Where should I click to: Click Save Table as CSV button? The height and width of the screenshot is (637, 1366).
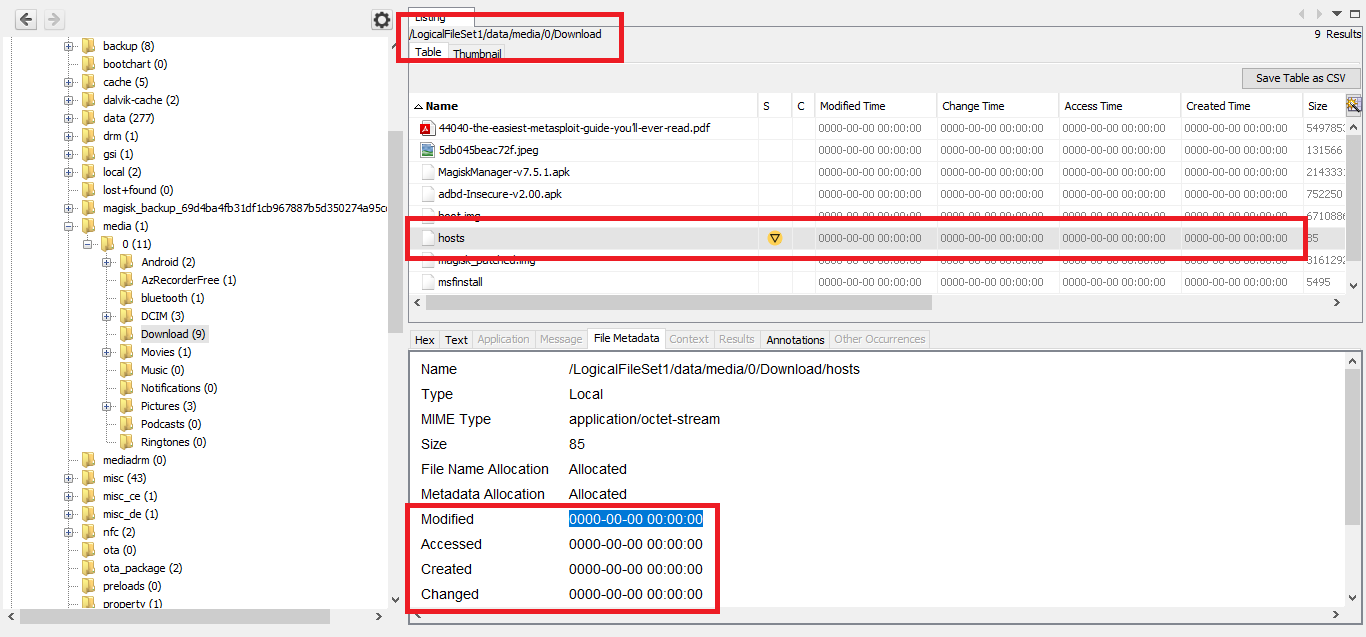(x=1300, y=78)
